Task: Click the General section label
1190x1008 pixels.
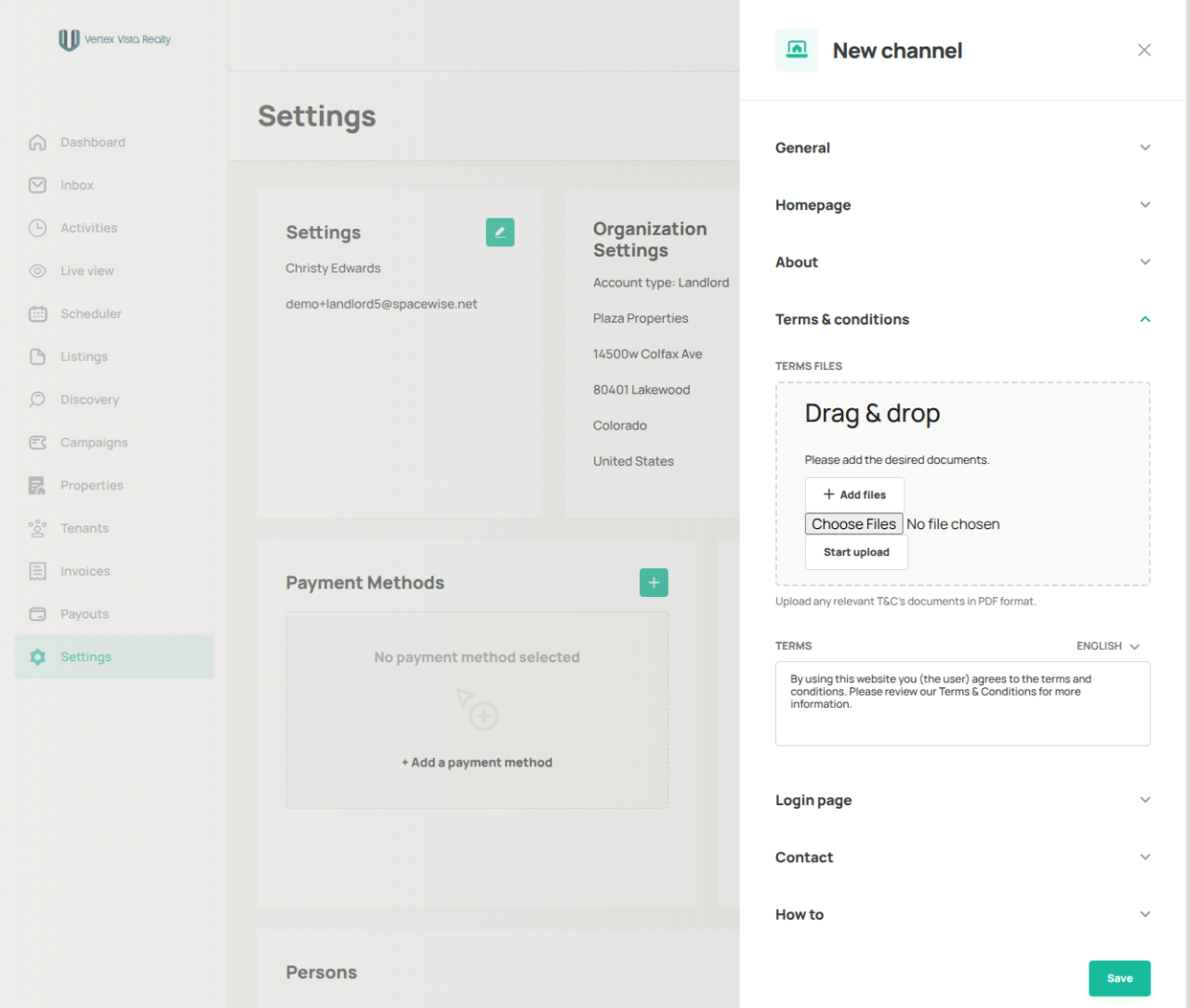Action: (x=802, y=148)
